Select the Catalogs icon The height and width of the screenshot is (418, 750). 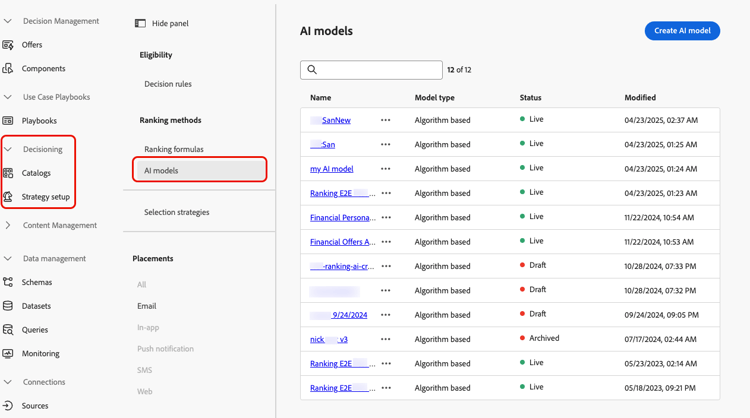point(8,173)
